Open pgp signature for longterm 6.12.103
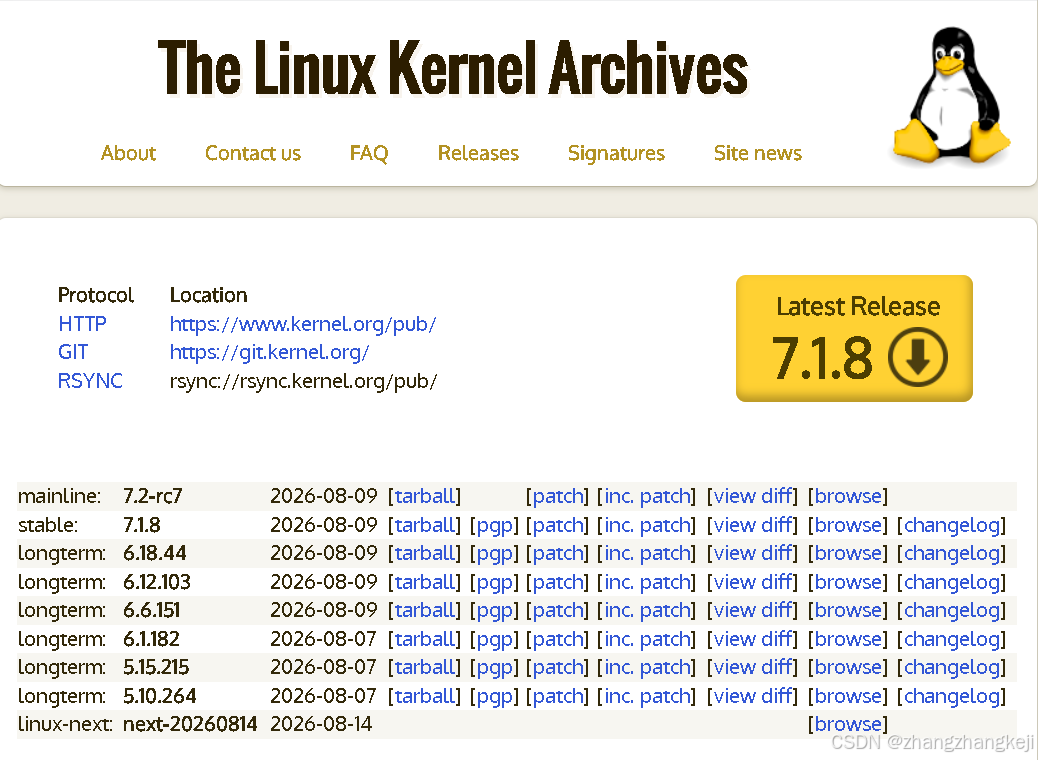The height and width of the screenshot is (760, 1038). pos(494,582)
